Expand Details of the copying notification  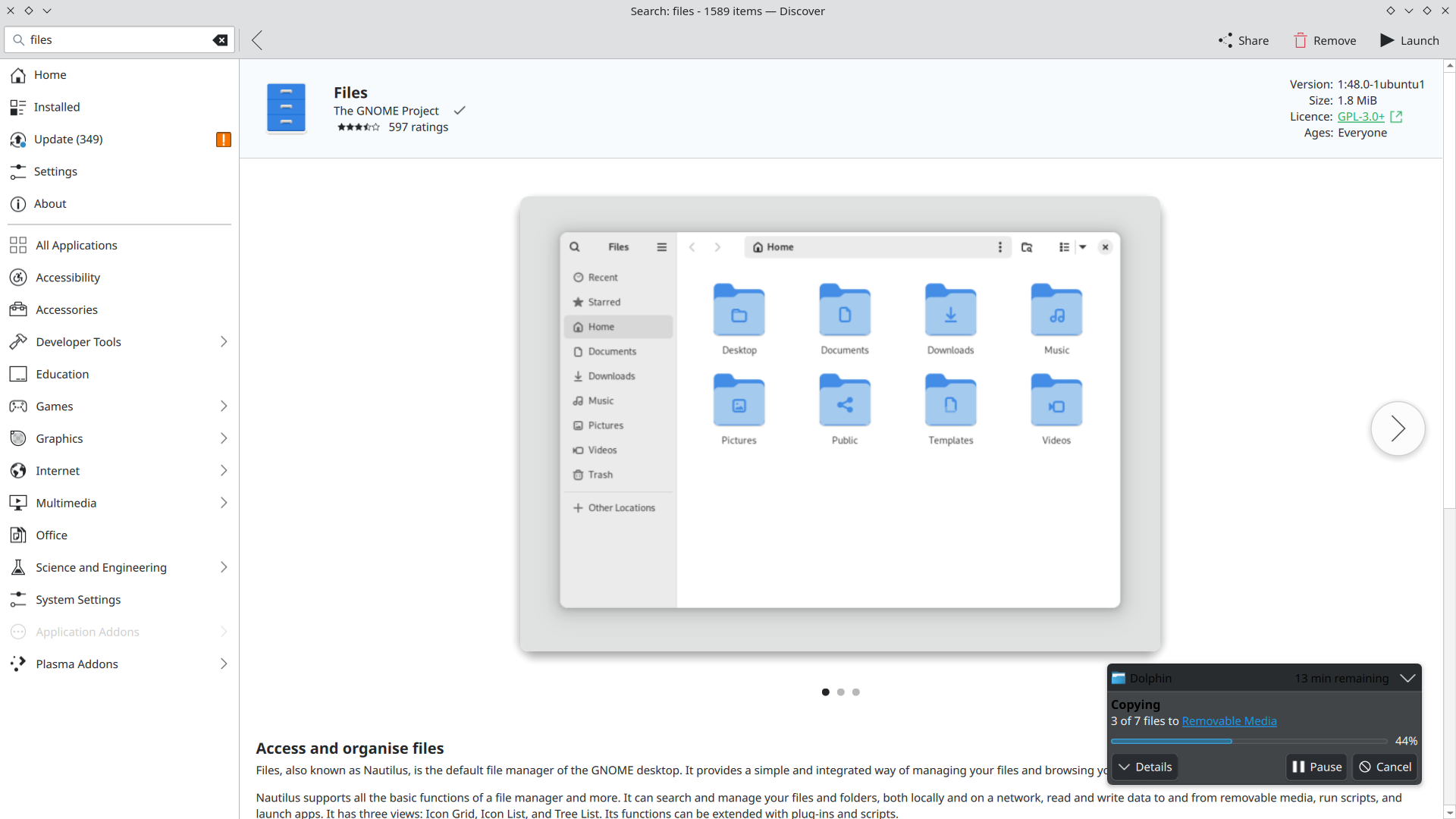[1144, 767]
